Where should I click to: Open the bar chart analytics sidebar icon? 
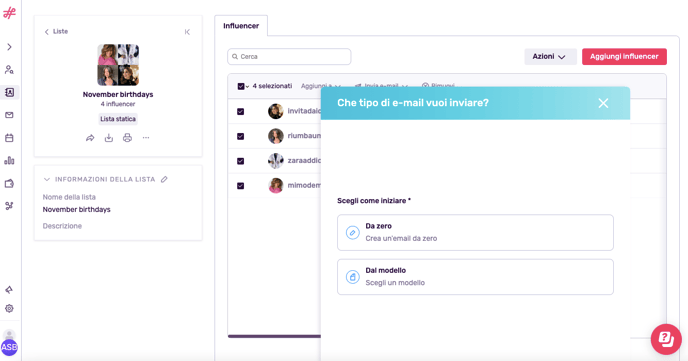(x=9, y=161)
